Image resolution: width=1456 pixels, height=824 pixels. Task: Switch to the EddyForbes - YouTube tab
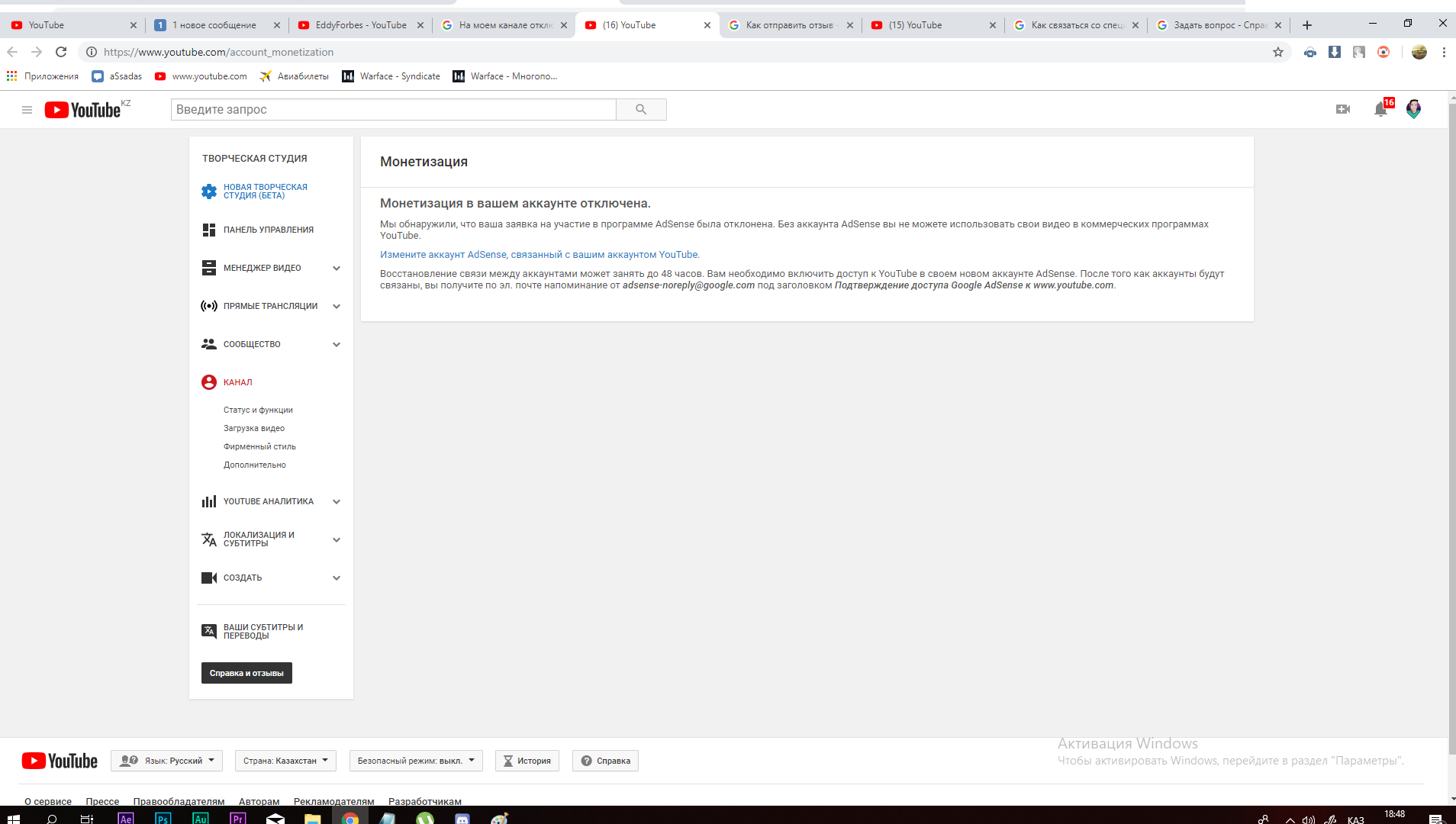pyautogui.click(x=360, y=25)
